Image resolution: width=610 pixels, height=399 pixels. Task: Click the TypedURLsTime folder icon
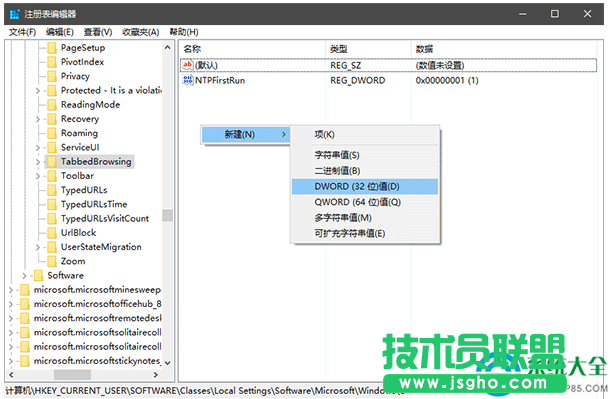pyautogui.click(x=52, y=205)
